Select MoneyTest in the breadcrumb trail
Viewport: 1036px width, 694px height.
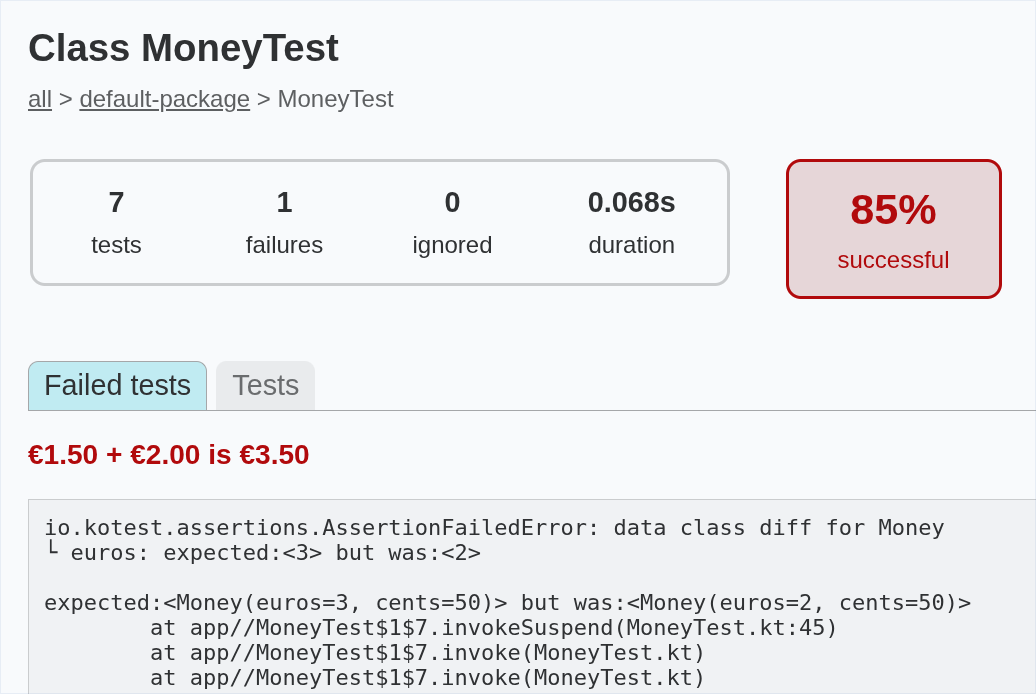[x=336, y=99]
